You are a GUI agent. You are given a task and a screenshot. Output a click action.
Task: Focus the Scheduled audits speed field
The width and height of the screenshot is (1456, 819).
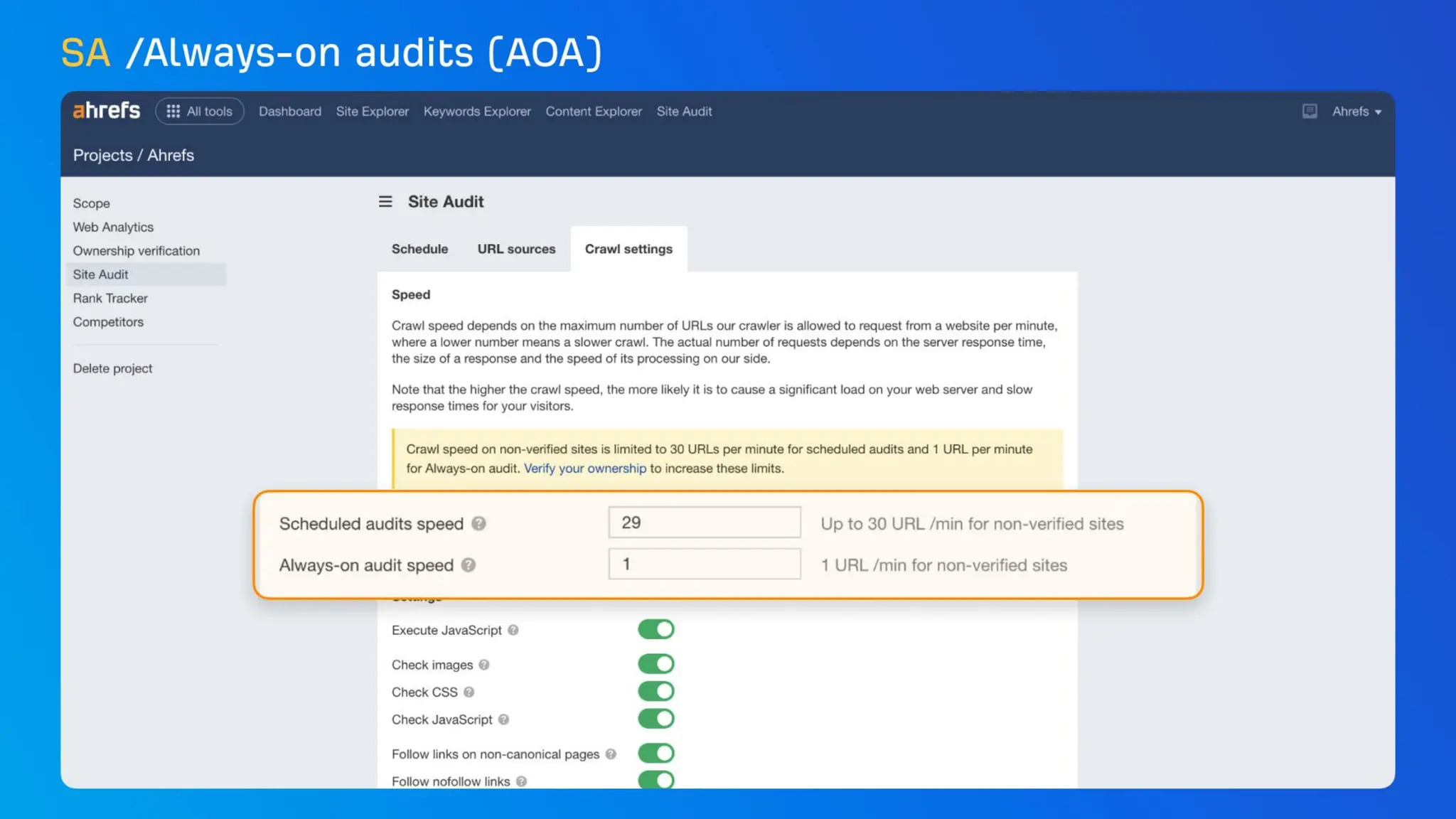[x=705, y=523]
